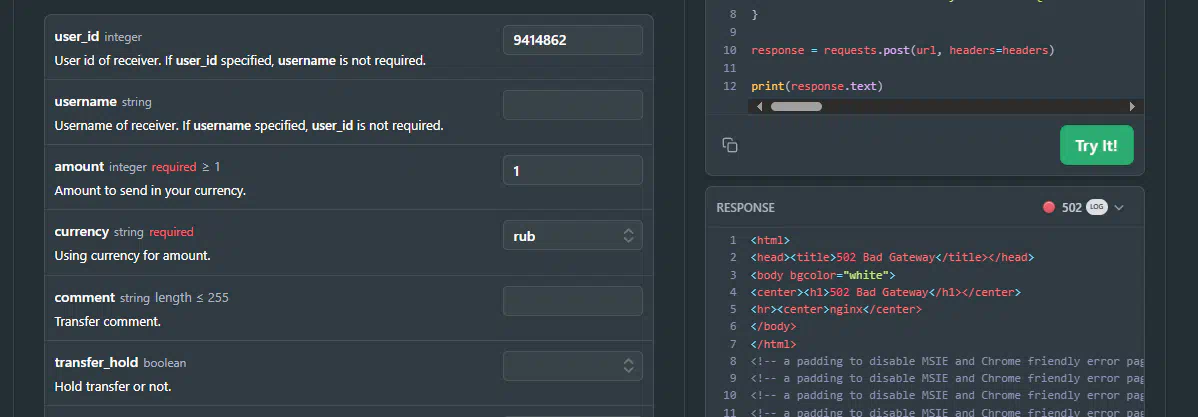Expand the response history chevron
The width and height of the screenshot is (1198, 417).
(1119, 208)
